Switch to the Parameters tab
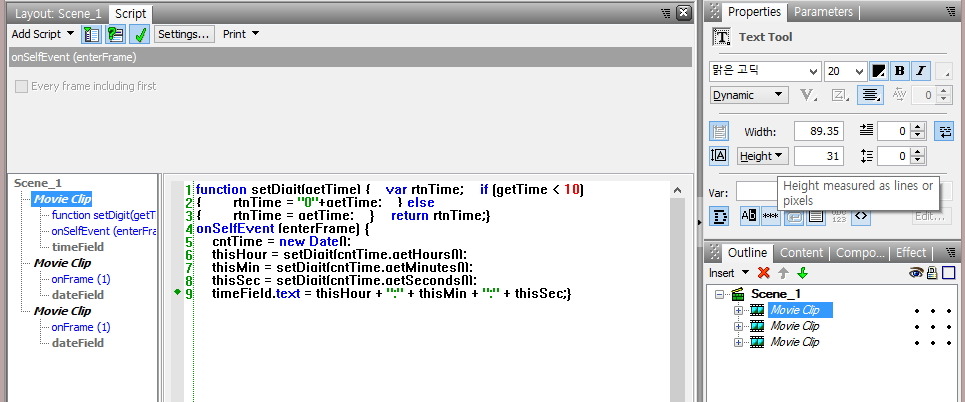This screenshot has height=402, width=965. point(823,12)
